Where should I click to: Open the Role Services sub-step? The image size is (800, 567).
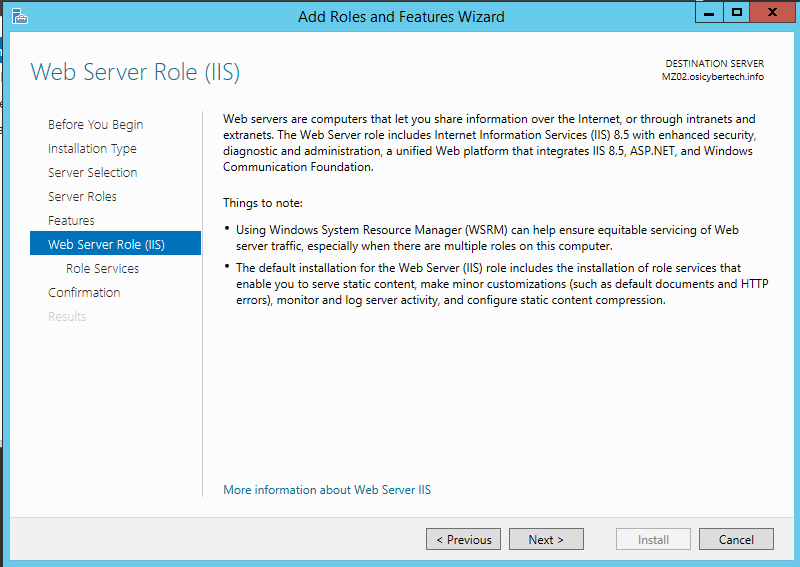pos(103,268)
